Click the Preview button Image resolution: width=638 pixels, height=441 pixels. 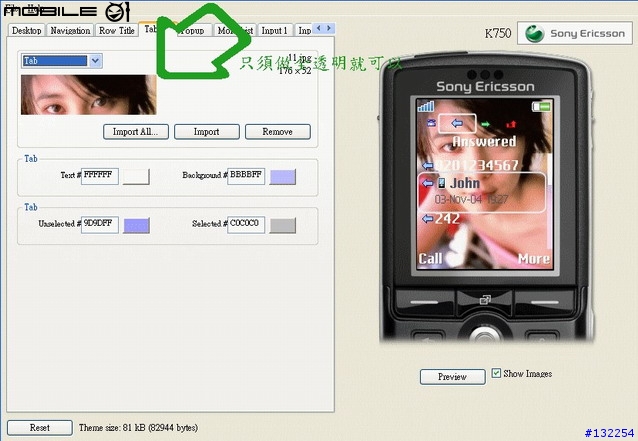pyautogui.click(x=452, y=377)
